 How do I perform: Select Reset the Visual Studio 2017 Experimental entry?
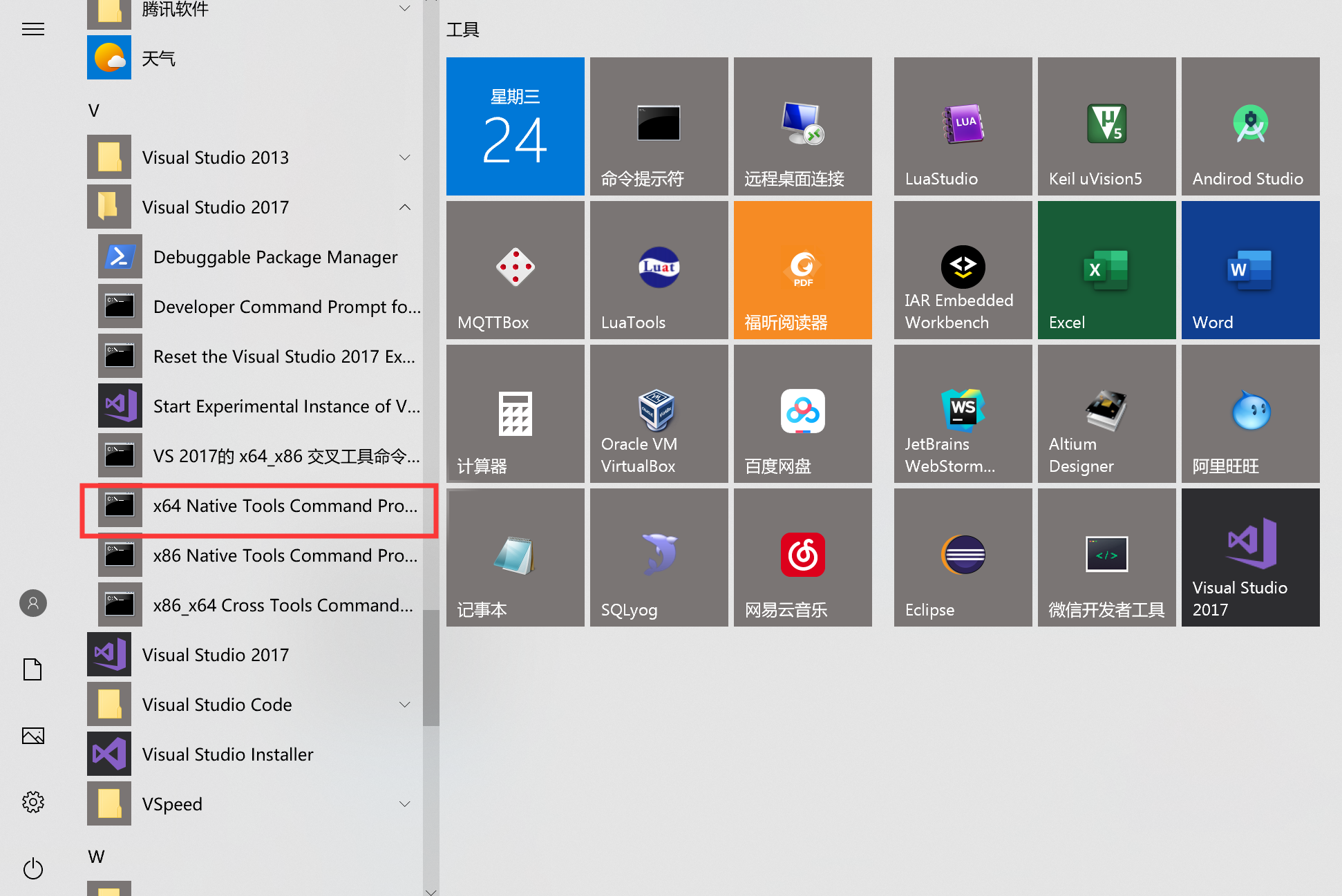(x=259, y=356)
